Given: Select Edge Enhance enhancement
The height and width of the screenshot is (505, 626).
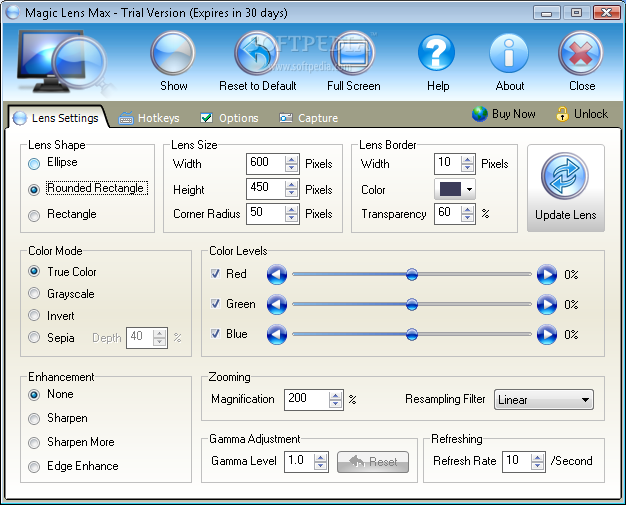Looking at the screenshot, I should pyautogui.click(x=34, y=467).
